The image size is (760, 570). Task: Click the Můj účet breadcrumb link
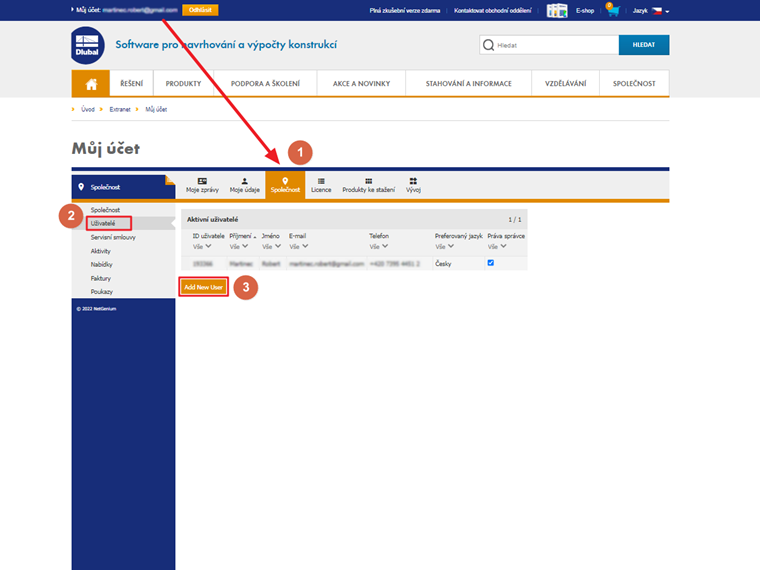[156, 110]
